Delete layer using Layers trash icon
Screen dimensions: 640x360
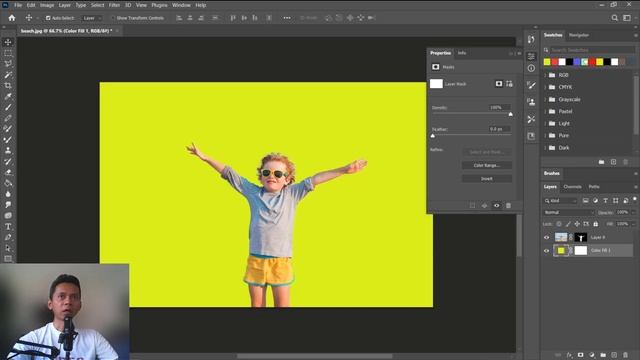coord(625,355)
